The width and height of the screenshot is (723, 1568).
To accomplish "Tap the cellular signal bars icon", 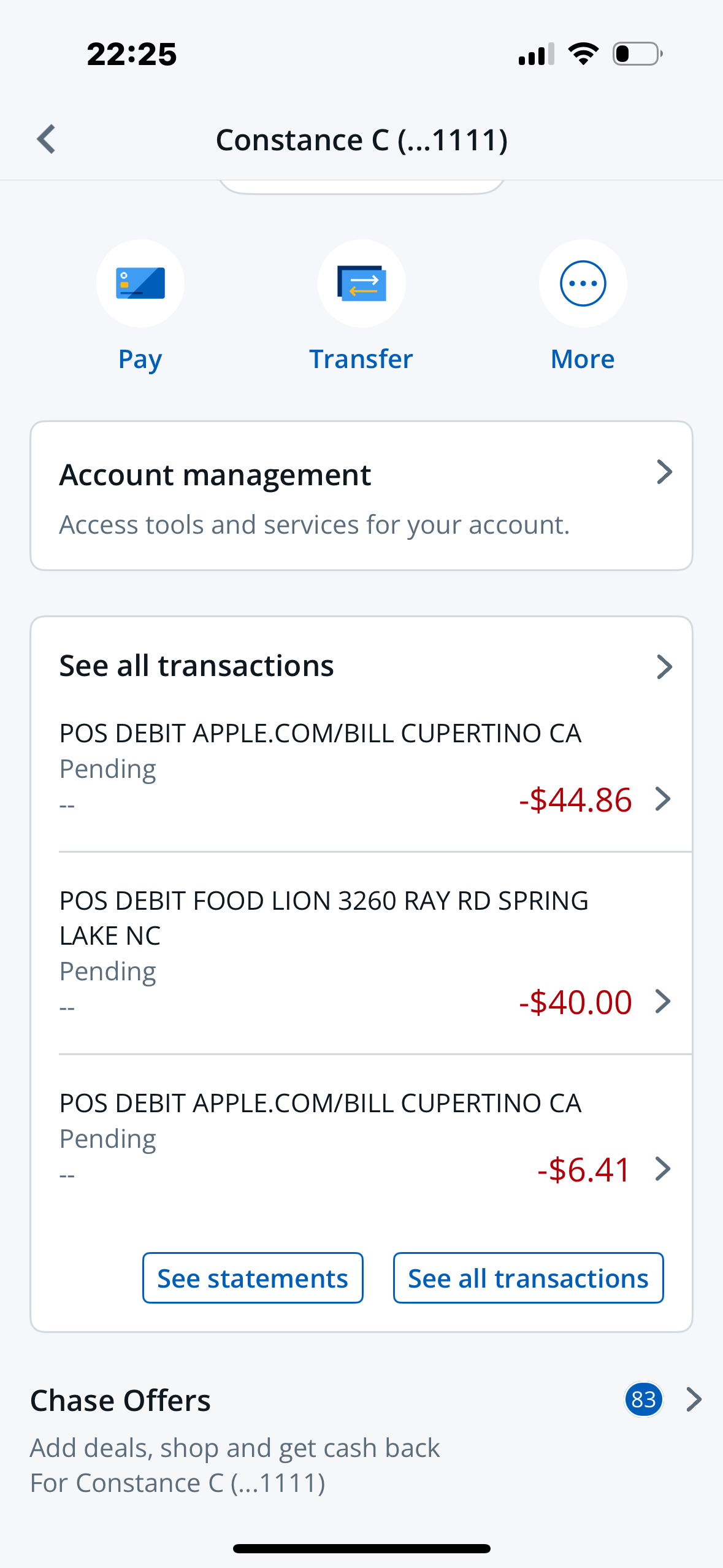I will pyautogui.click(x=536, y=54).
